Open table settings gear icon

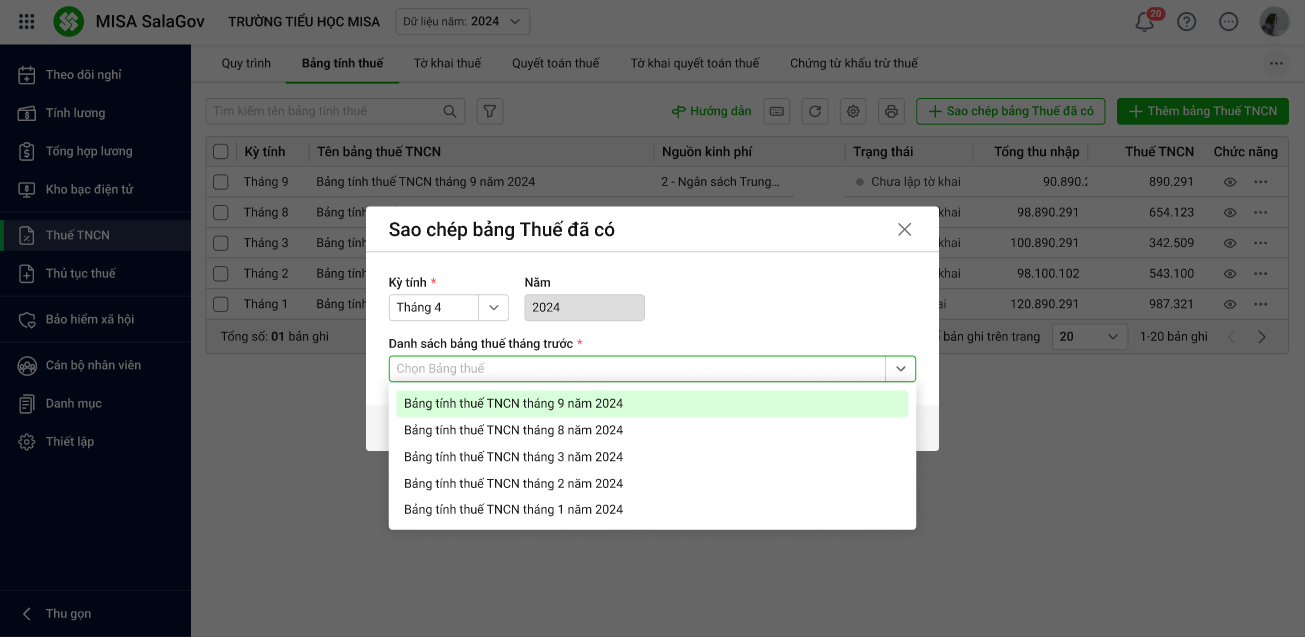click(853, 111)
